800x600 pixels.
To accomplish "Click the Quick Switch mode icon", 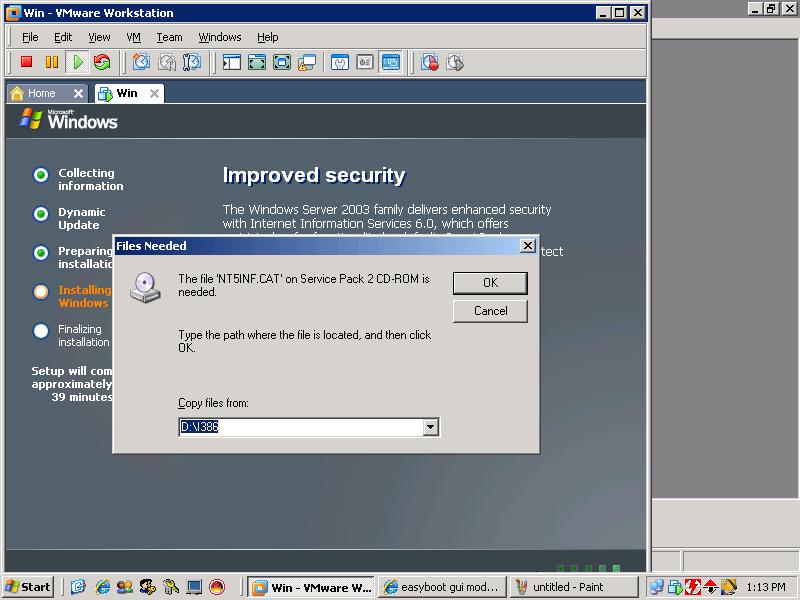I will tap(282, 62).
